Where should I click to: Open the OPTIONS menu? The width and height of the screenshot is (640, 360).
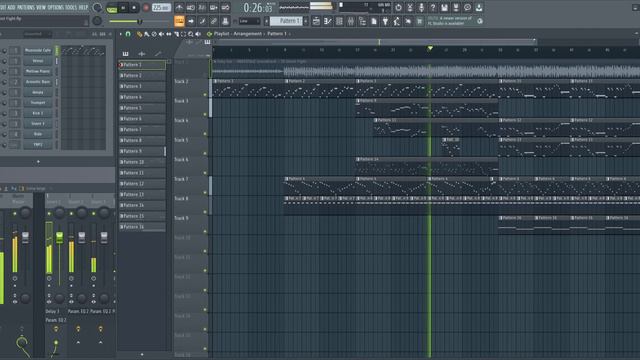[x=56, y=7]
